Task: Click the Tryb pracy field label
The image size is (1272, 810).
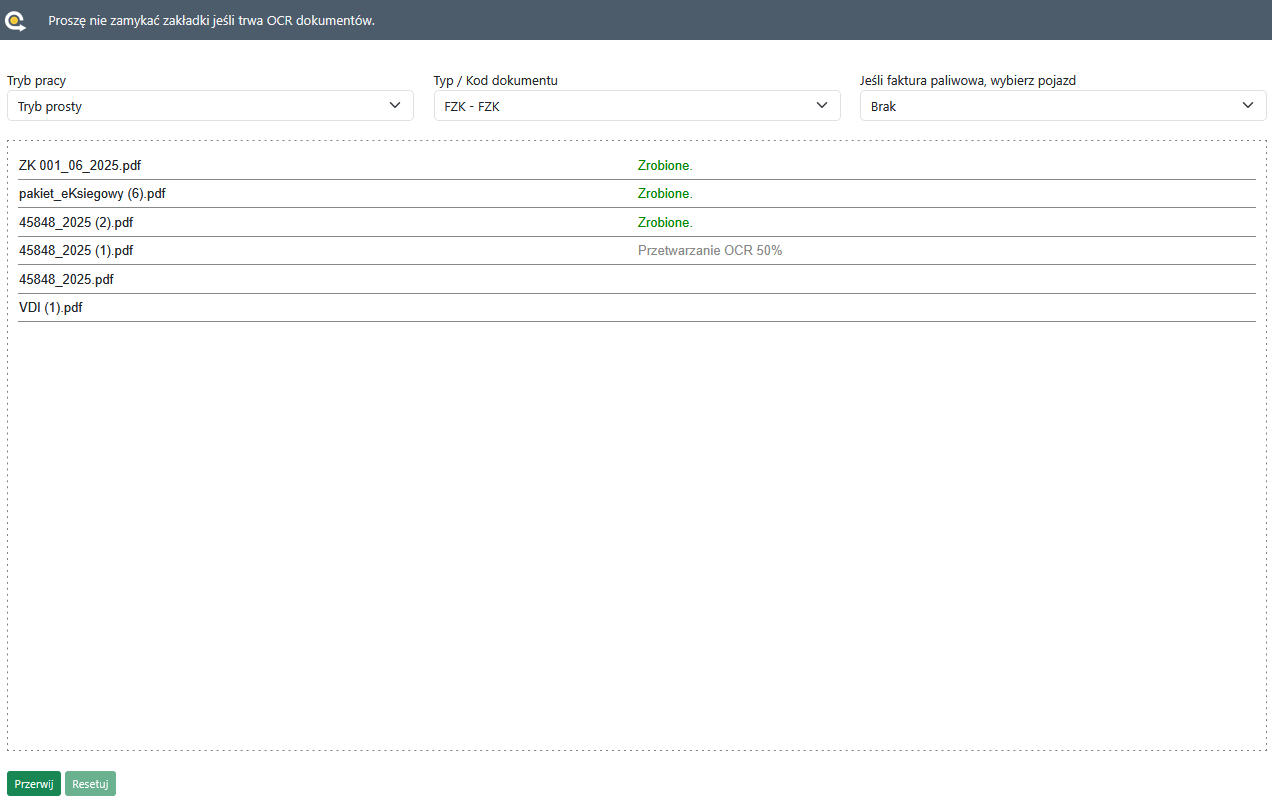Action: 37,80
